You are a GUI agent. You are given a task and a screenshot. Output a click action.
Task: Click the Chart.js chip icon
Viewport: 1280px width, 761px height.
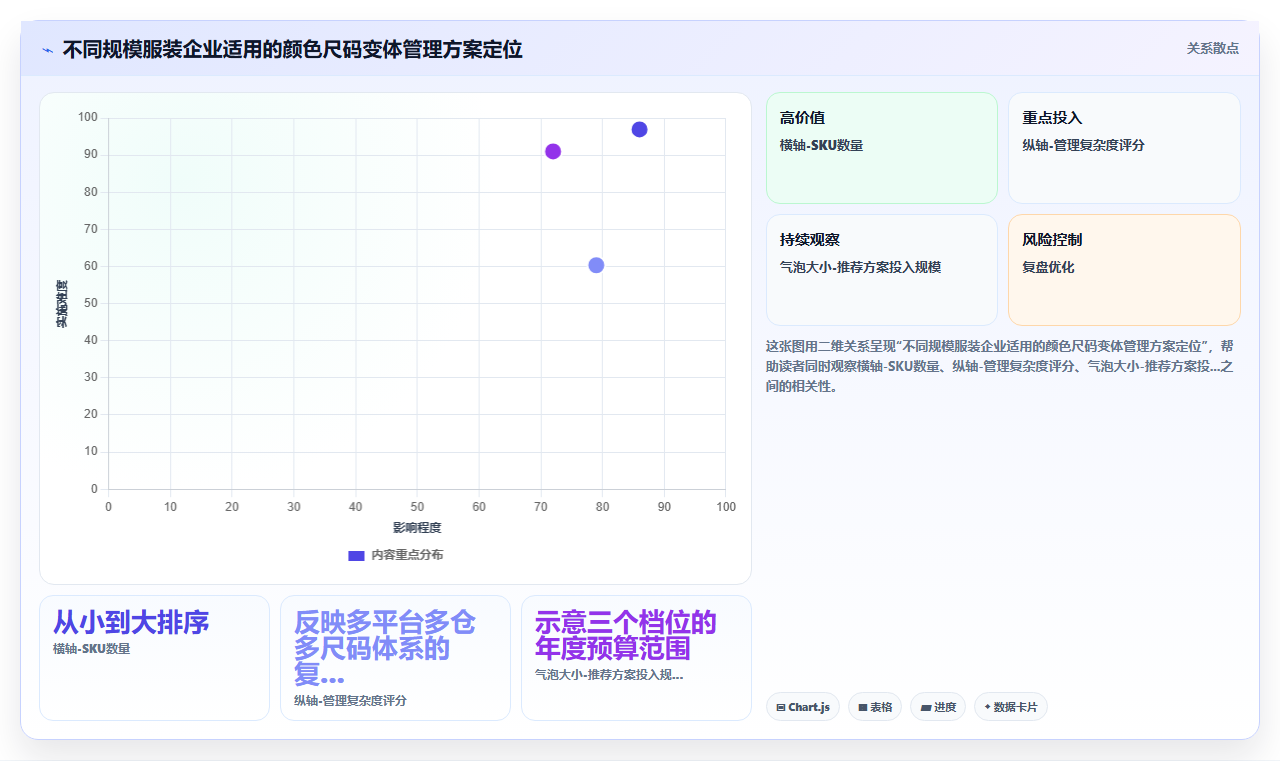click(x=781, y=708)
